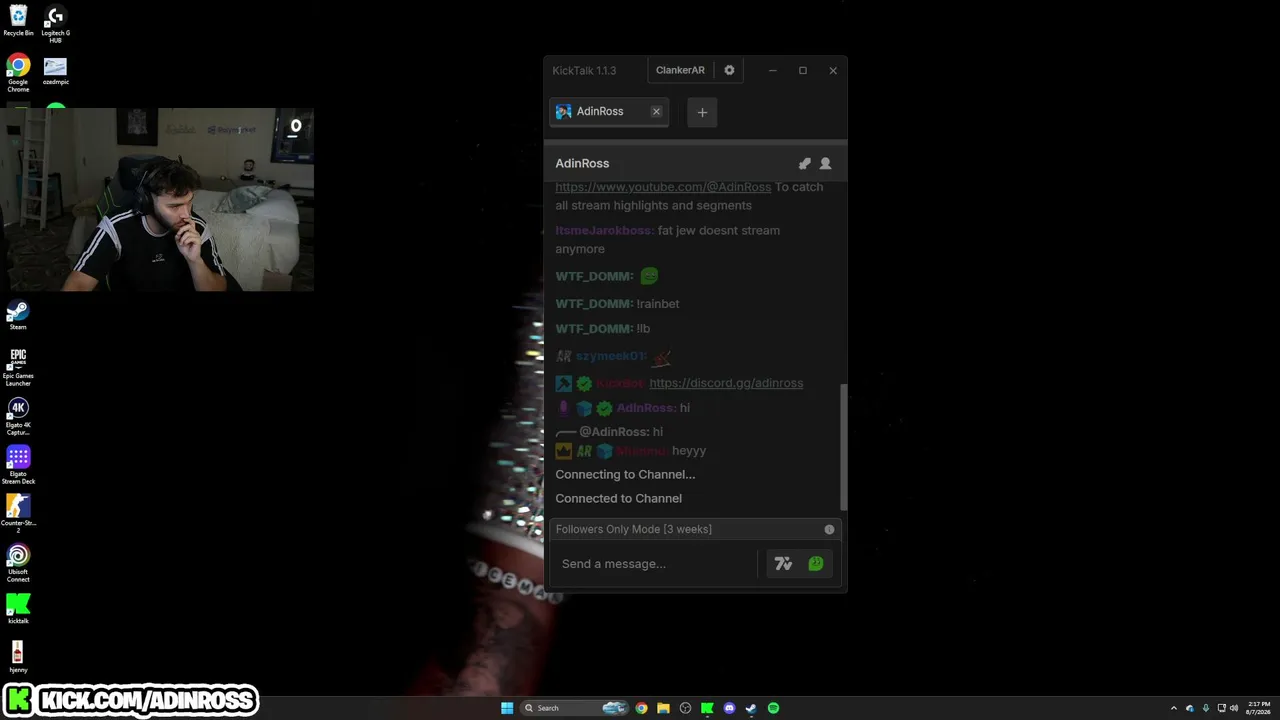Image resolution: width=1280 pixels, height=720 pixels.
Task: Open the Windows Start menu
Action: click(507, 708)
